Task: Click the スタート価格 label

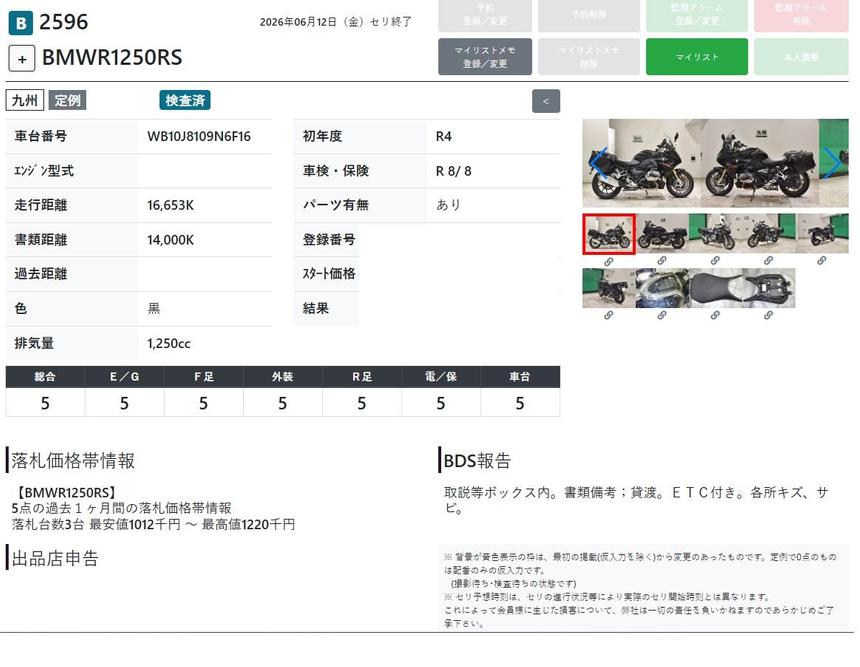Action: [329, 274]
